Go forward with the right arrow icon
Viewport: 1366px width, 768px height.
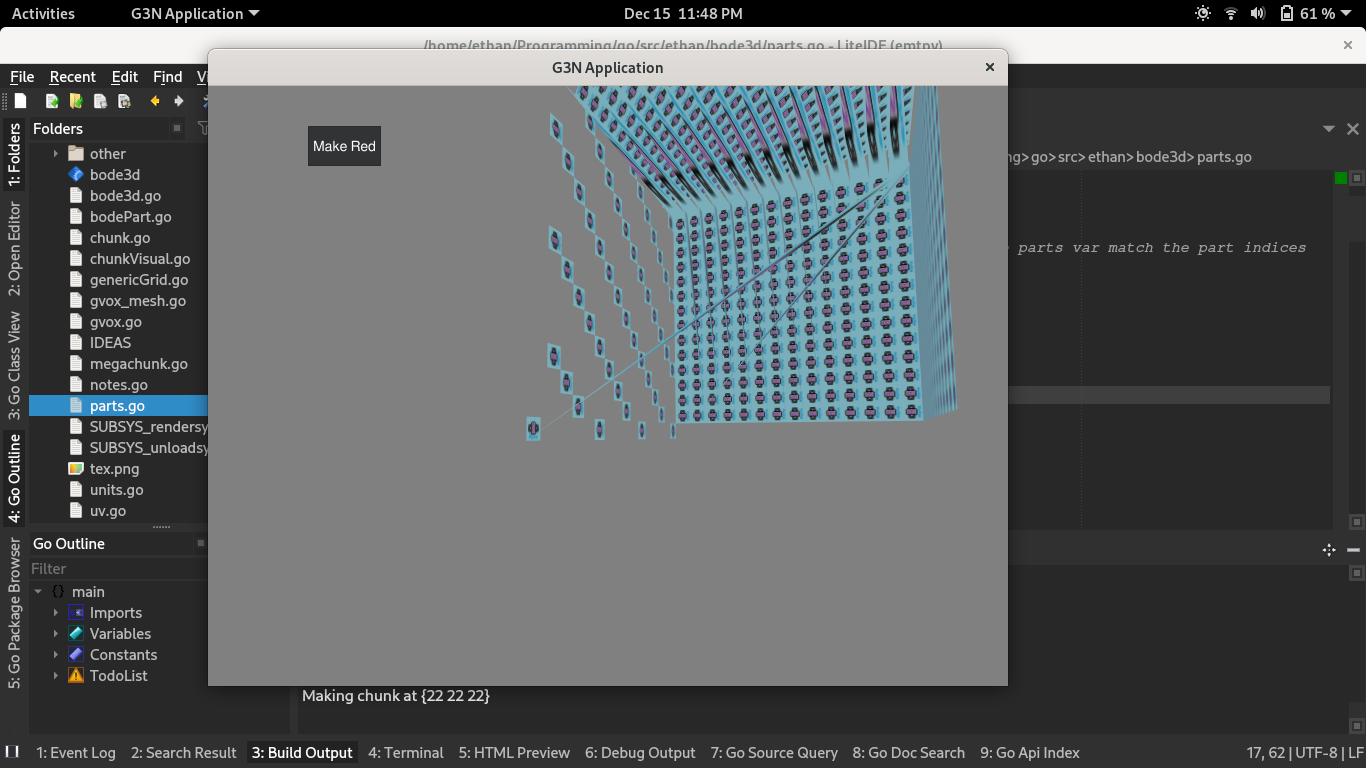click(x=179, y=101)
